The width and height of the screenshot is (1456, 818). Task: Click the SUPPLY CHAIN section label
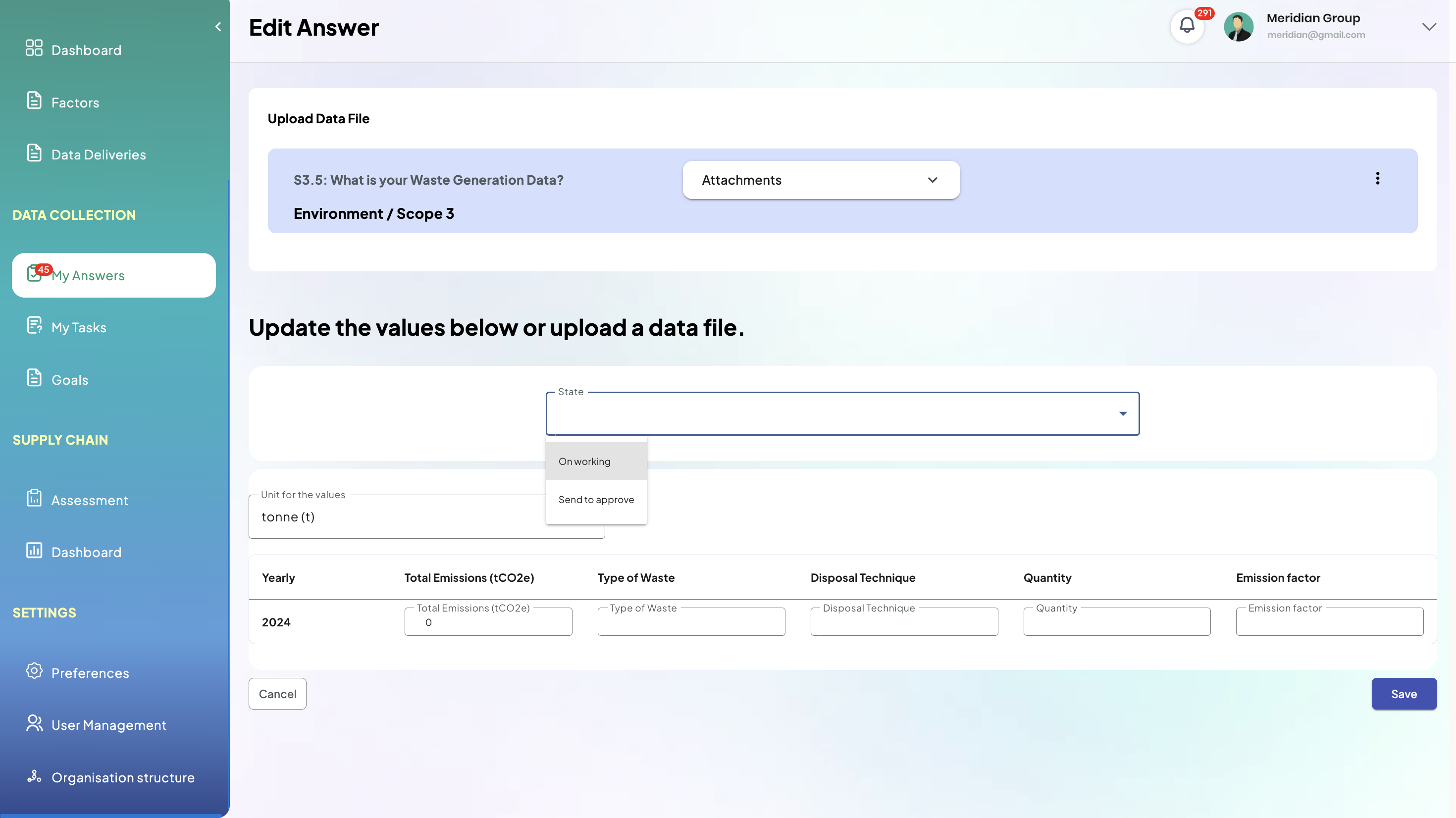click(x=60, y=440)
